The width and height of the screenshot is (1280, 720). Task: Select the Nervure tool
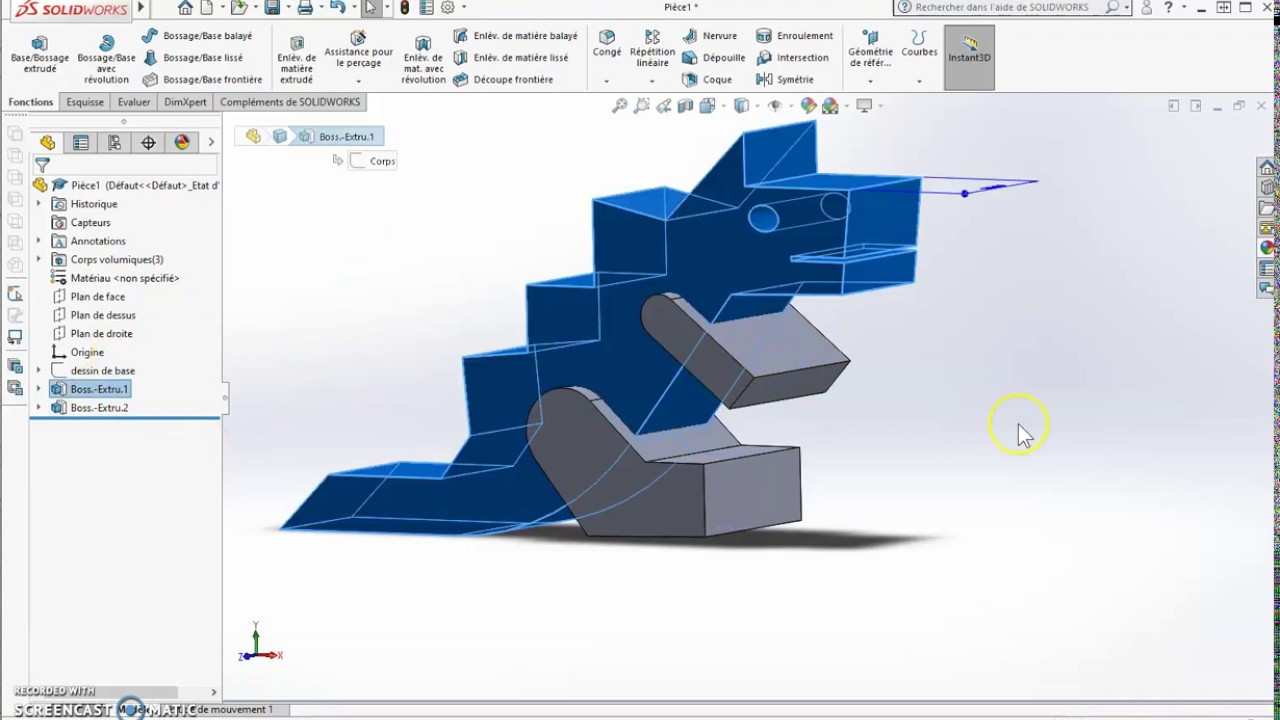coord(709,36)
